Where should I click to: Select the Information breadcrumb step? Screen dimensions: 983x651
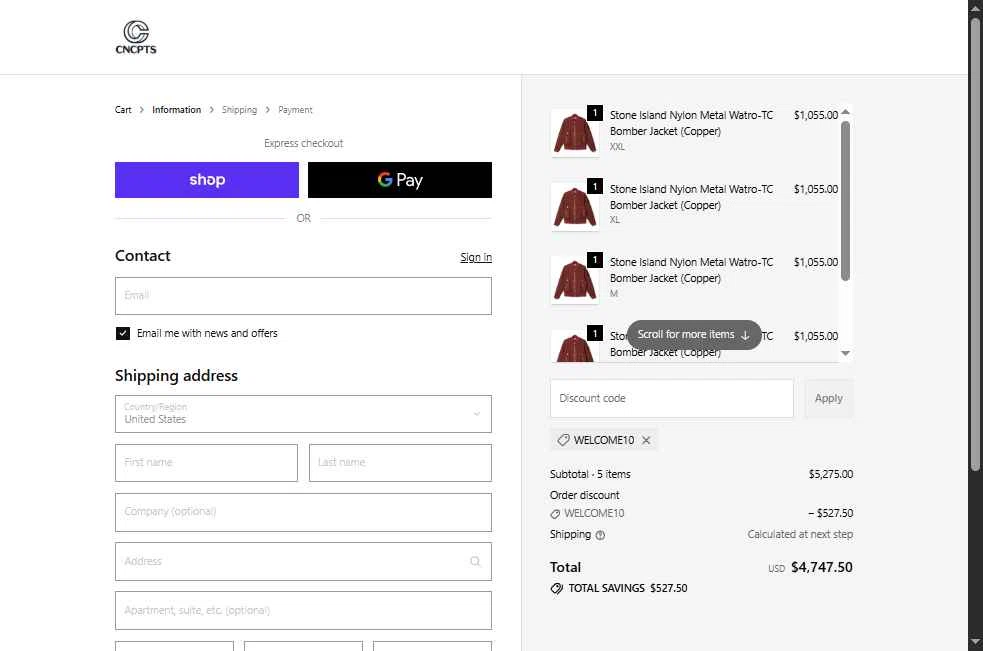click(176, 110)
